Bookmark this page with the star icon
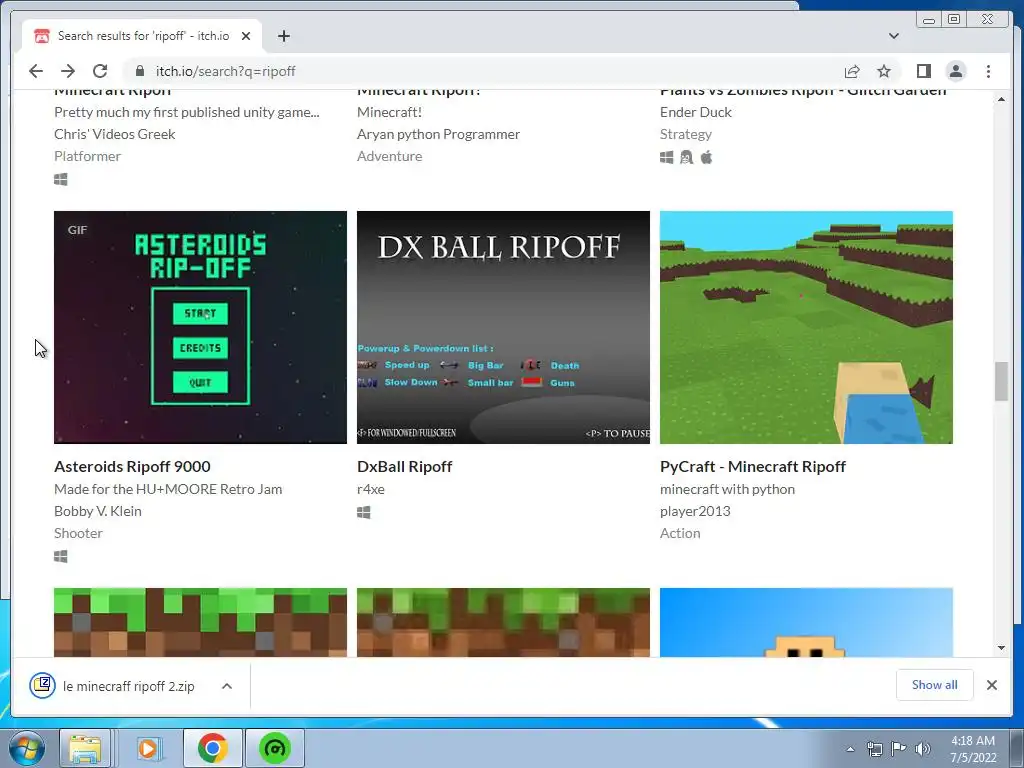 (x=884, y=71)
